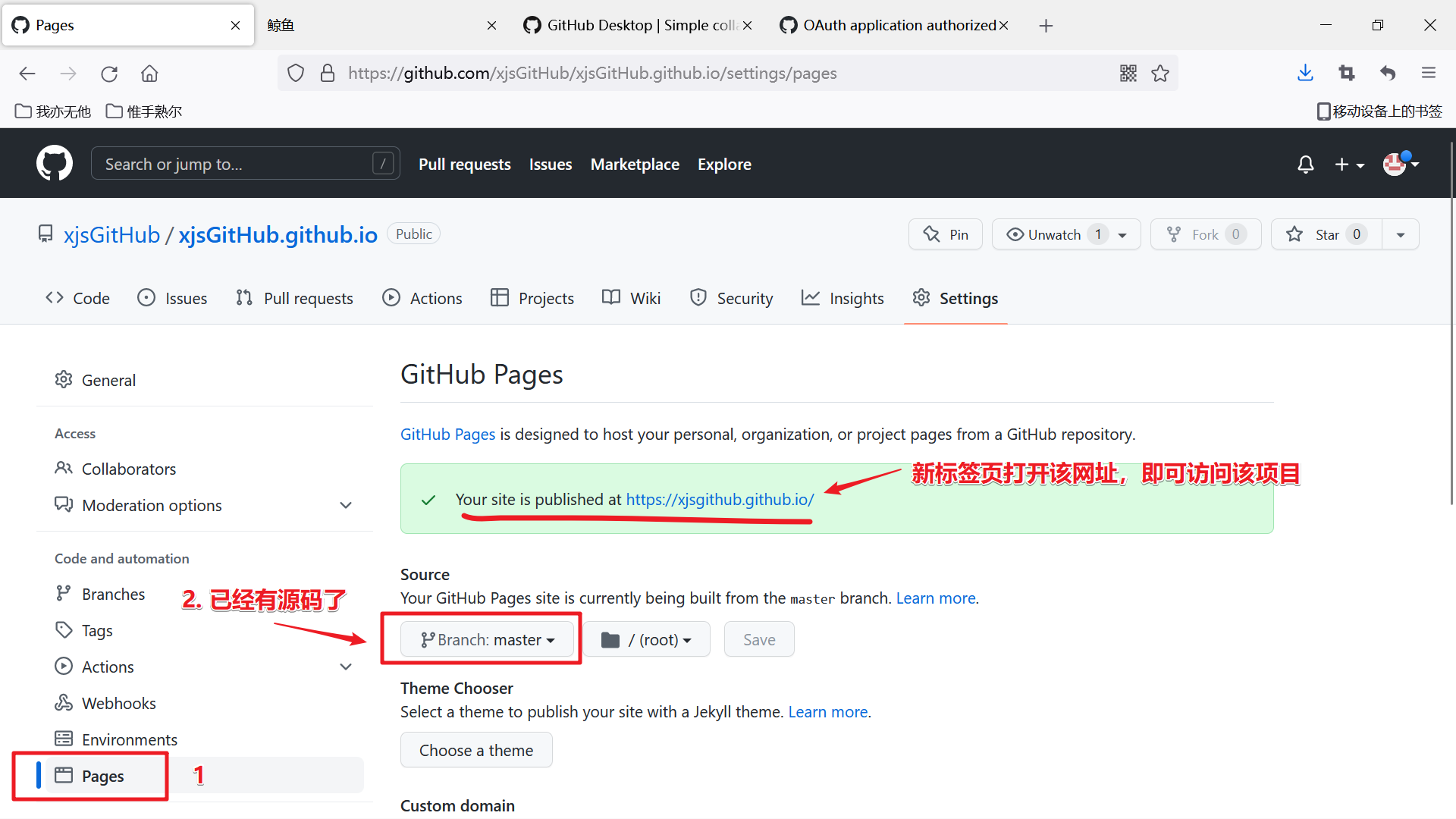1456x819 pixels.
Task: Open a new browser tab
Action: [x=1046, y=26]
